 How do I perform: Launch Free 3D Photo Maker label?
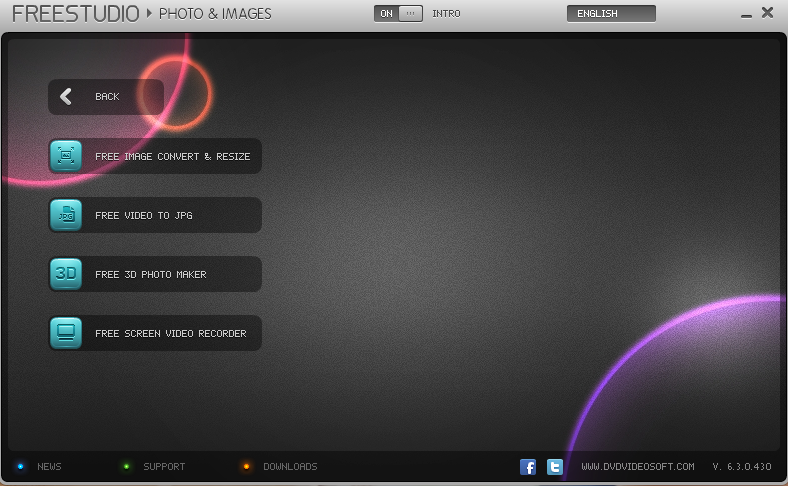[x=151, y=274]
